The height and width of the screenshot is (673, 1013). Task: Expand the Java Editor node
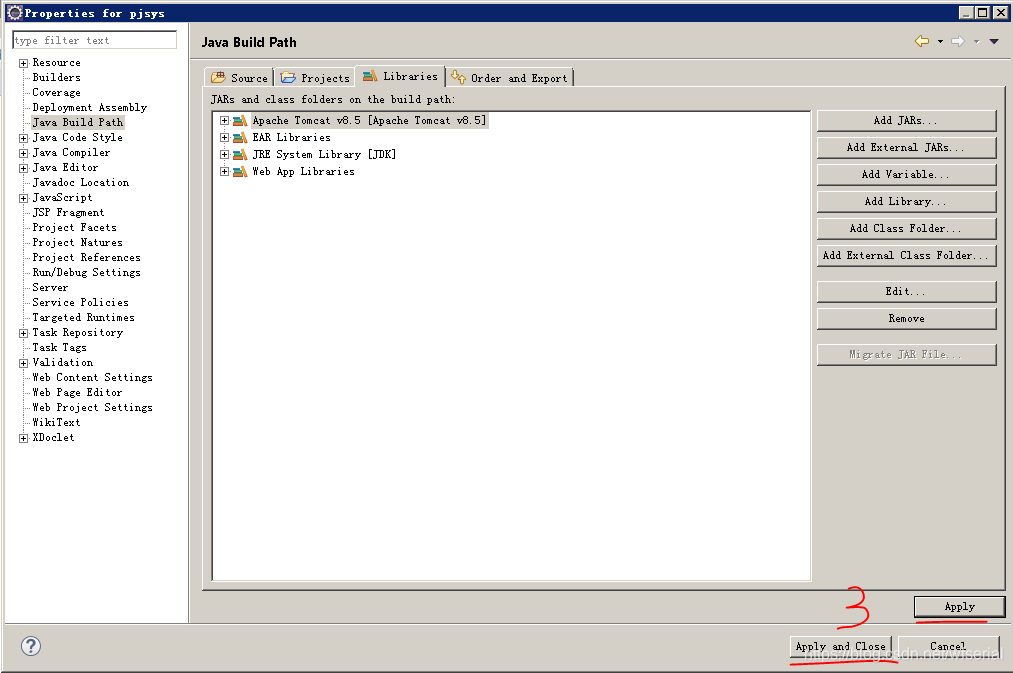pyautogui.click(x=23, y=168)
